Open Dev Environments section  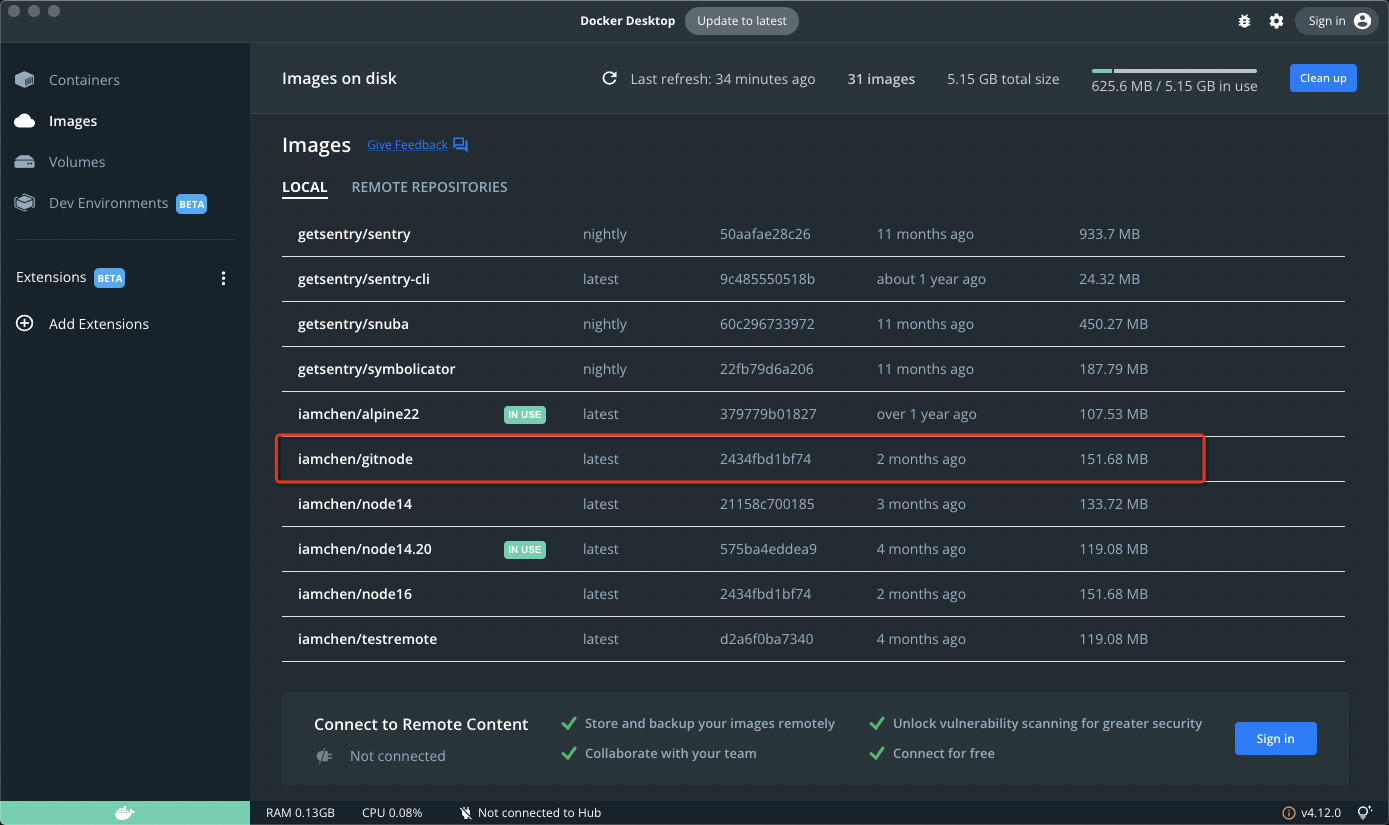tap(108, 203)
